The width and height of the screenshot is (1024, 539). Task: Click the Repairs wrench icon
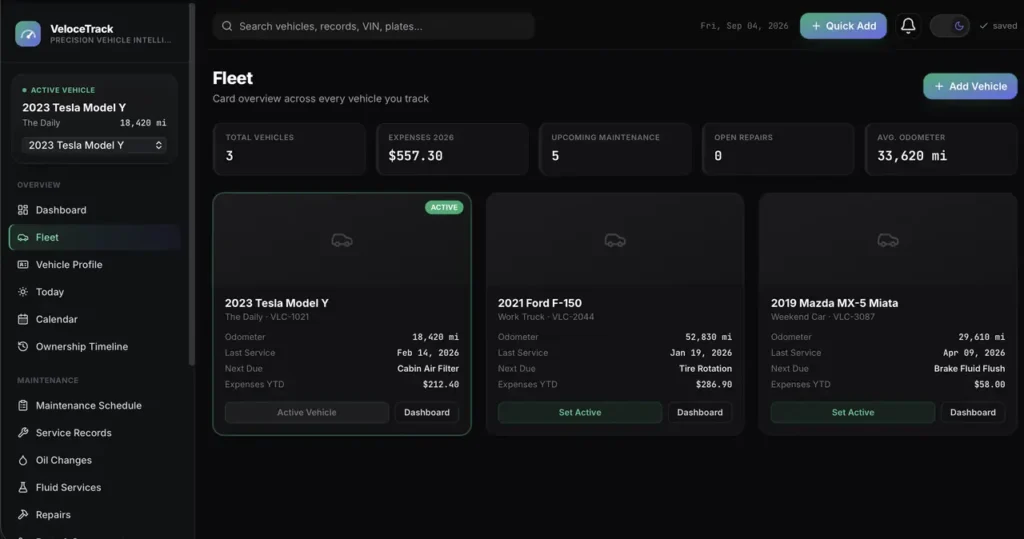(x=23, y=515)
